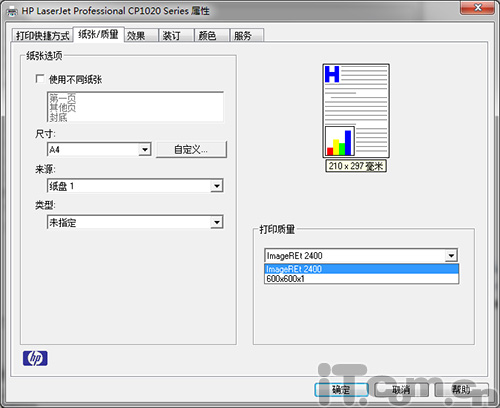The image size is (500, 408).
Task: Click the HP logo icon
Action: click(35, 358)
